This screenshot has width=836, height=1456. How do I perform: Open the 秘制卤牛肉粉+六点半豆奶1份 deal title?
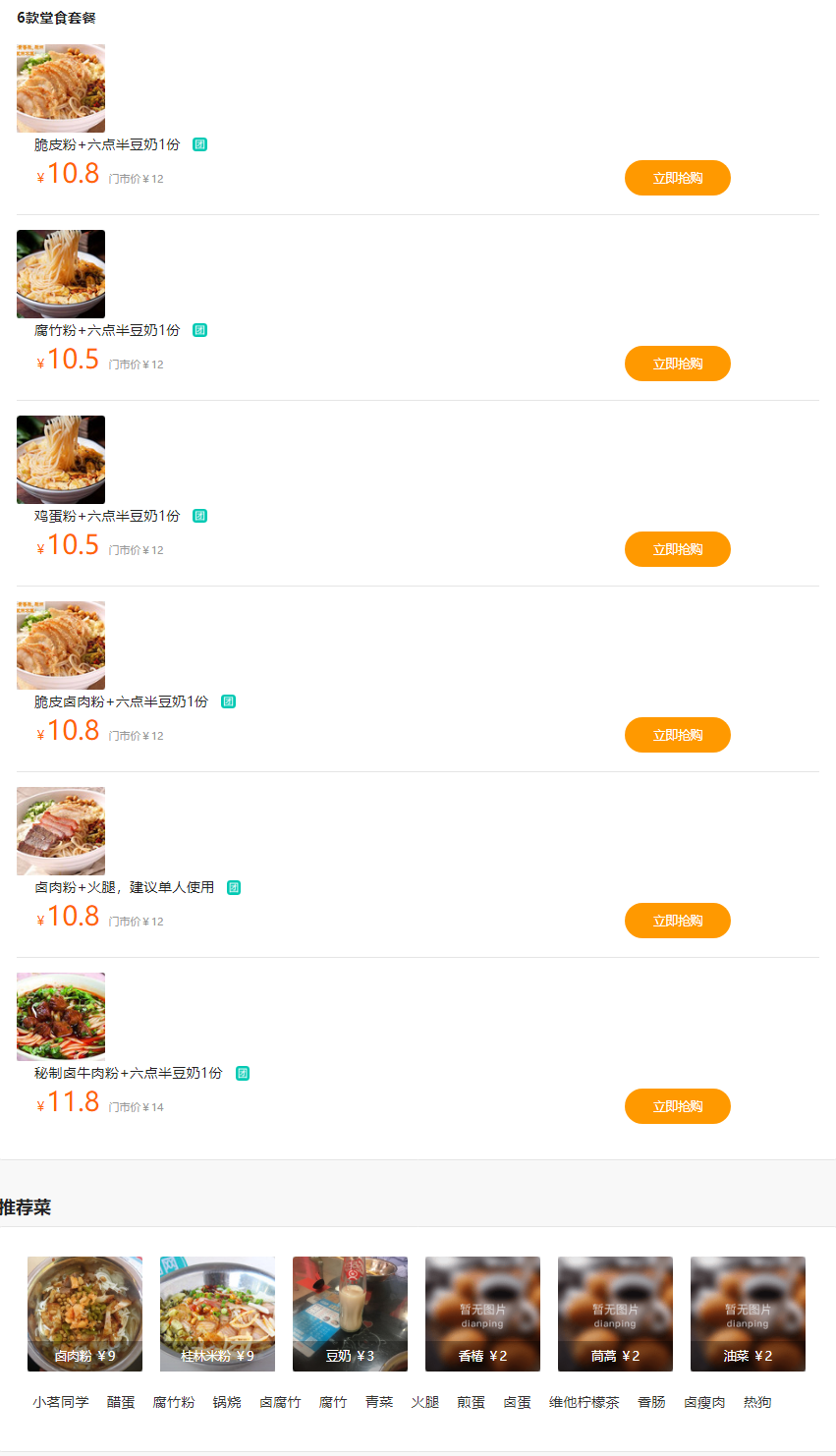pyautogui.click(x=129, y=1073)
